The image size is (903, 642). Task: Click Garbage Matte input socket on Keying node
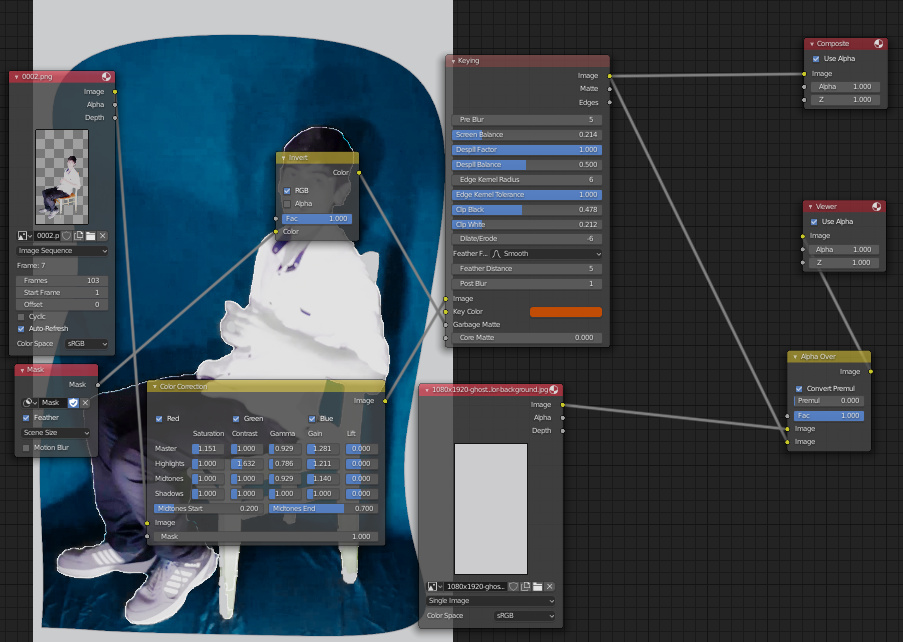(446, 325)
